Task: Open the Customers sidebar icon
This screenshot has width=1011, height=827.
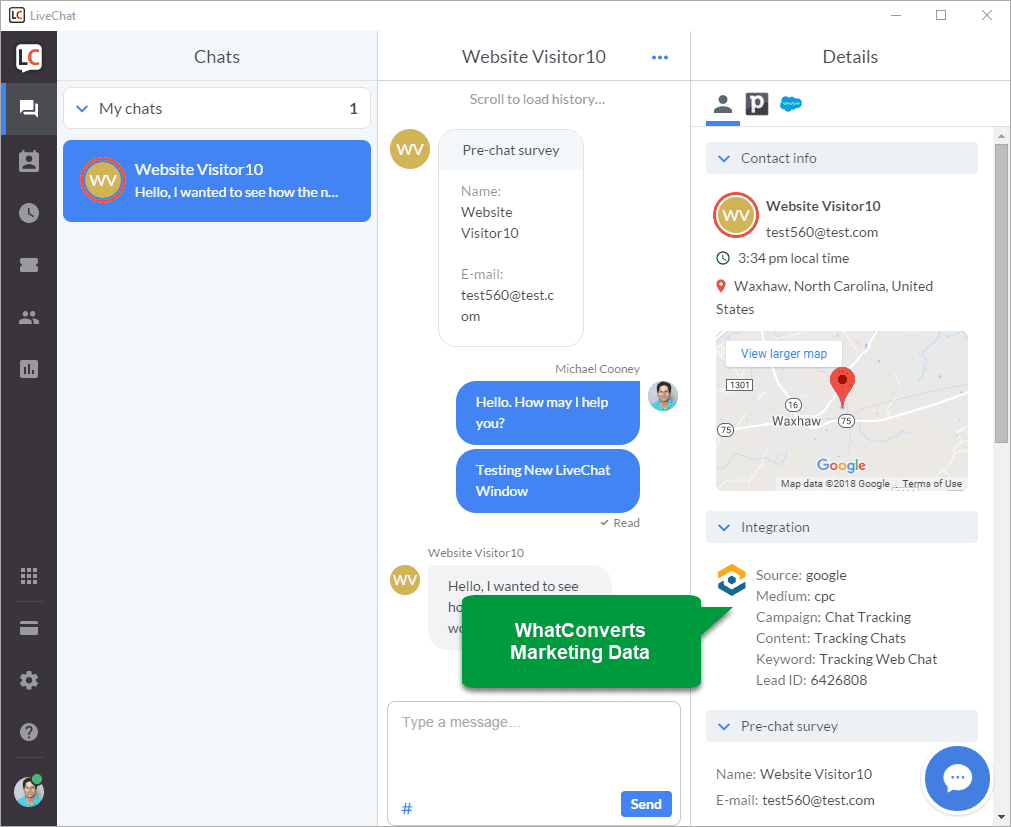Action: tap(29, 161)
